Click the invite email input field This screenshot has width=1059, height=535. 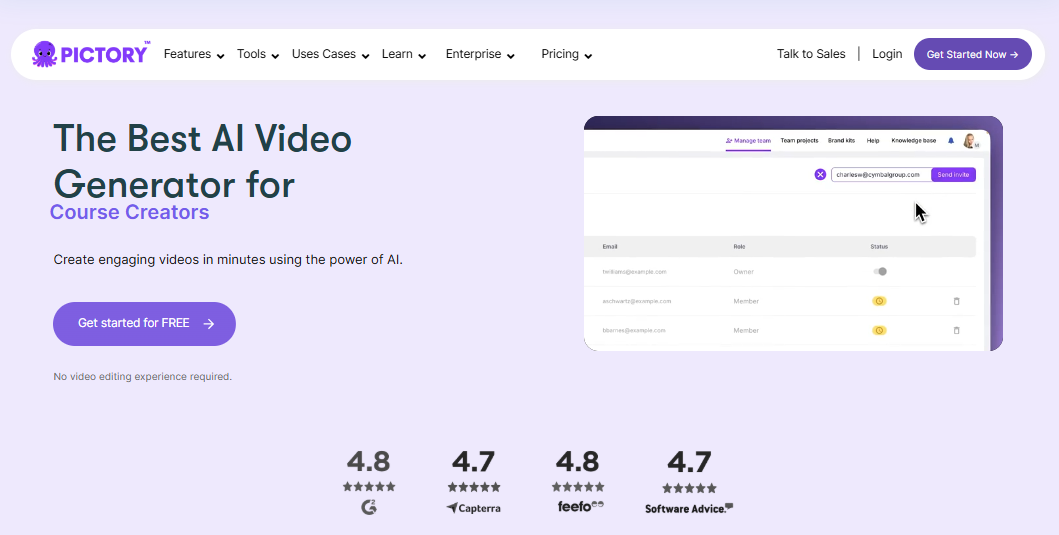tap(881, 174)
